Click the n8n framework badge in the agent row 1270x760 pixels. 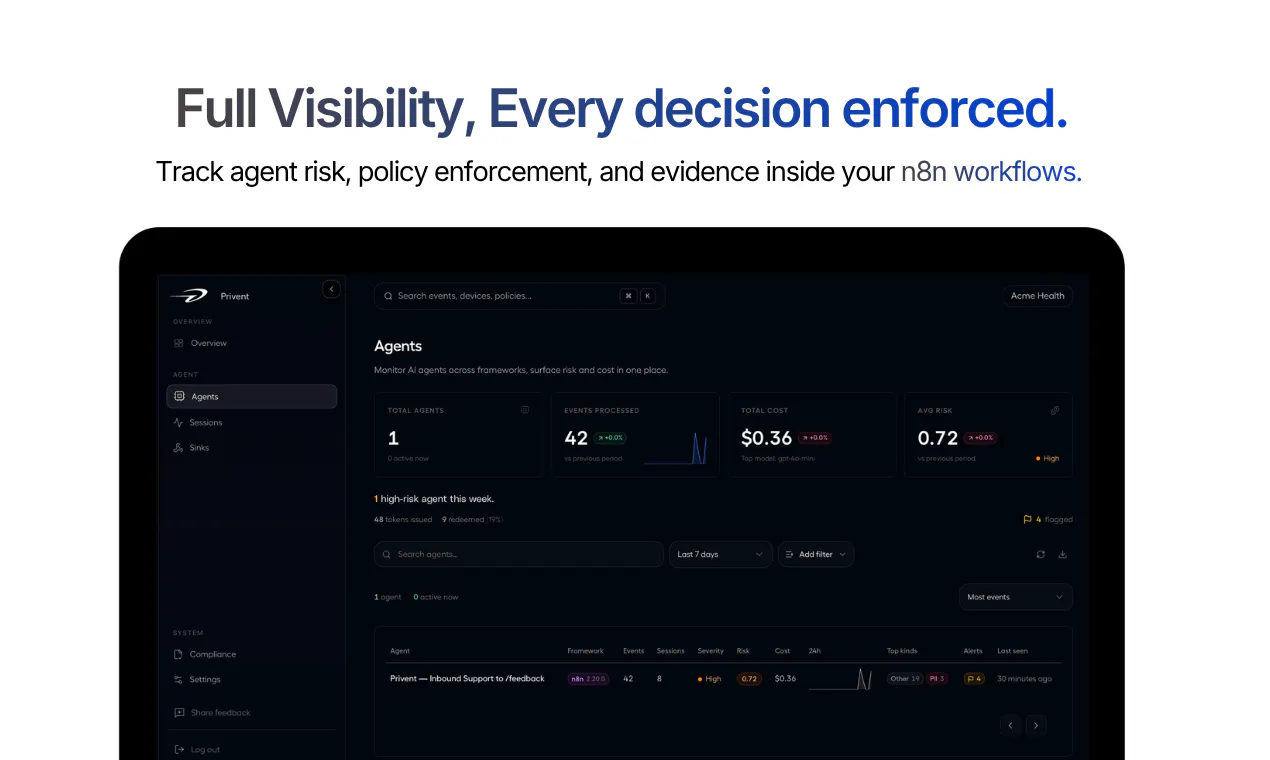click(x=589, y=679)
